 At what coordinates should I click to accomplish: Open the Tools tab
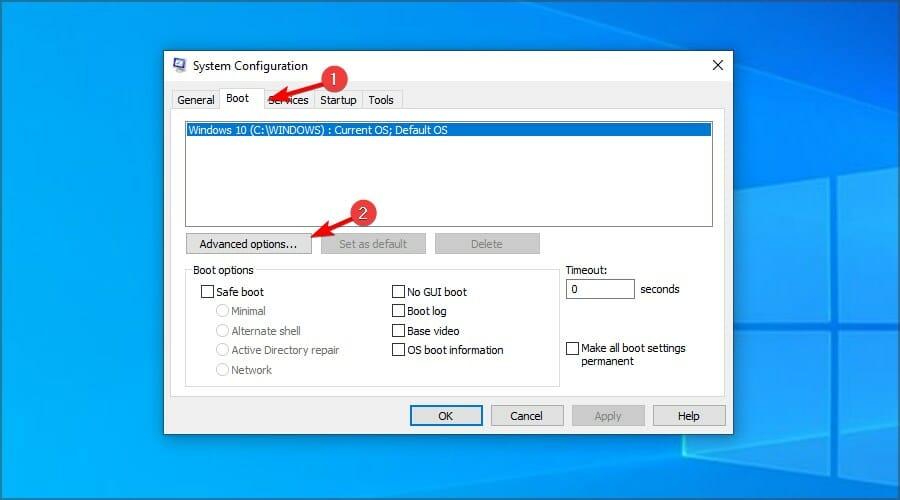point(381,100)
